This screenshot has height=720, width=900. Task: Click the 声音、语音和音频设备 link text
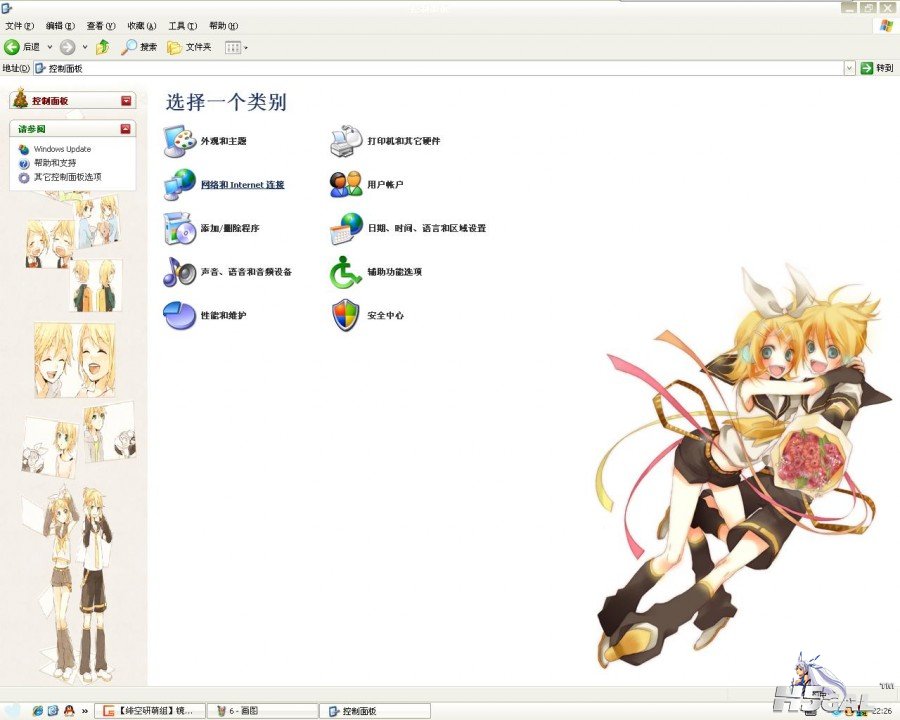[x=246, y=272]
